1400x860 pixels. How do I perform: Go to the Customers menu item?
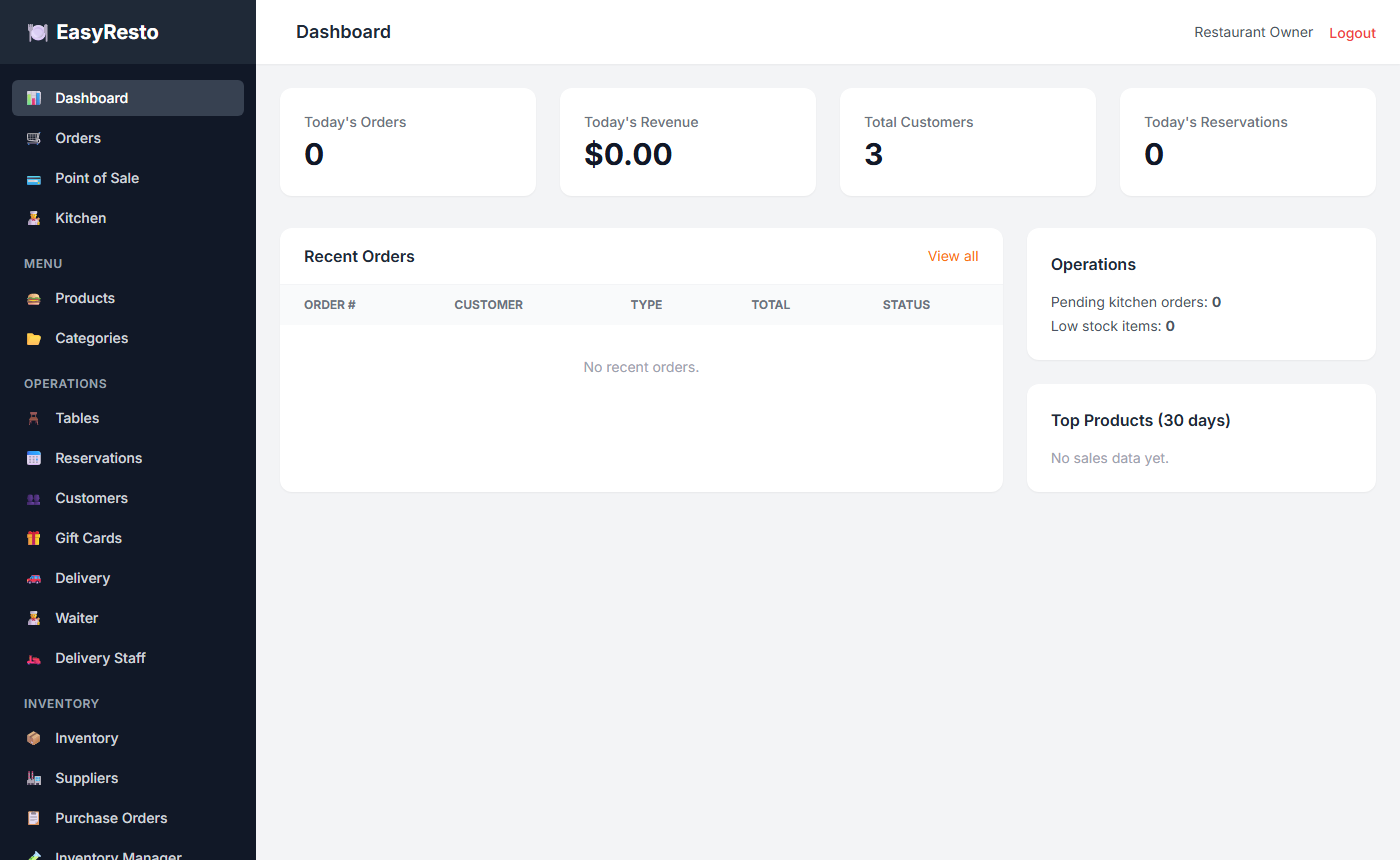tap(128, 498)
